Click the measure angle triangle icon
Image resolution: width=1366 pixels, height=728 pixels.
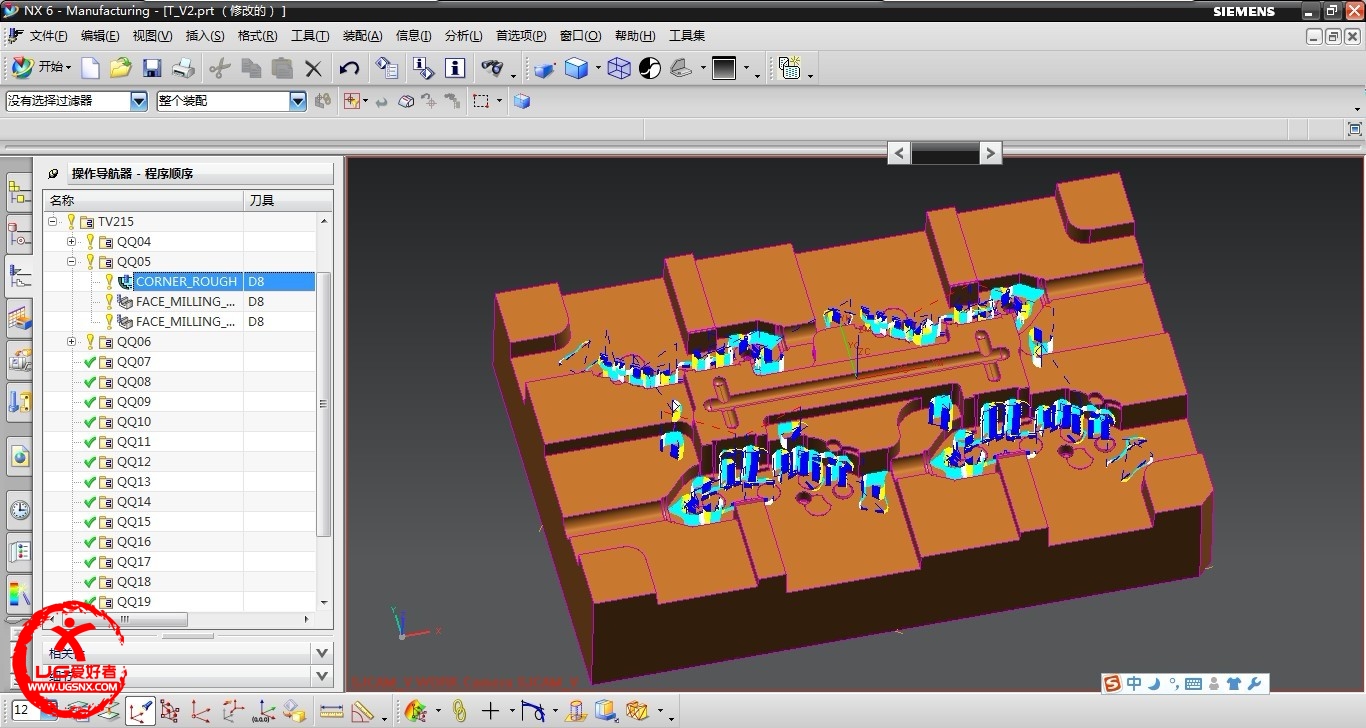[x=362, y=712]
